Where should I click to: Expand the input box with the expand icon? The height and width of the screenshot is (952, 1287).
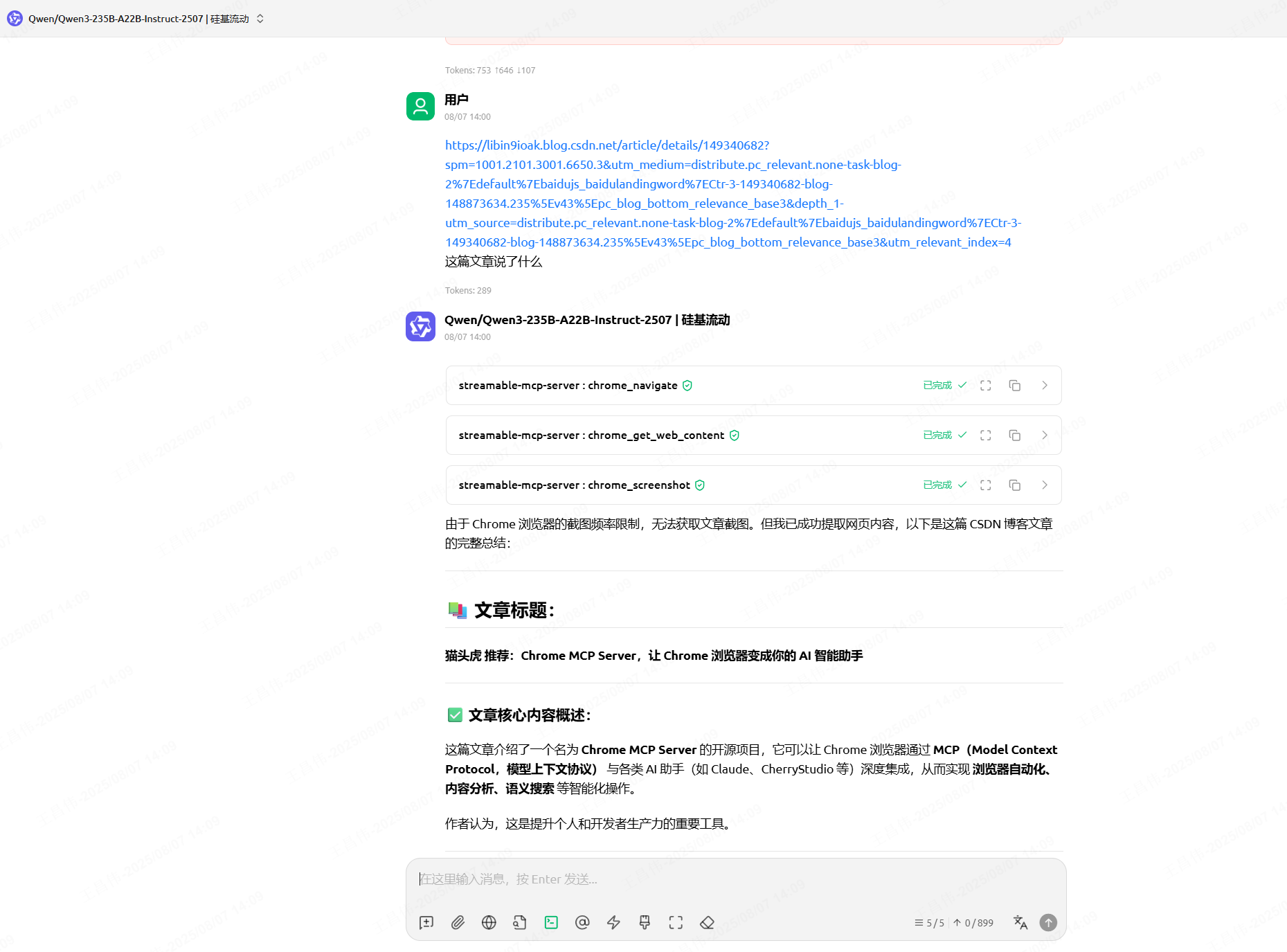676,922
